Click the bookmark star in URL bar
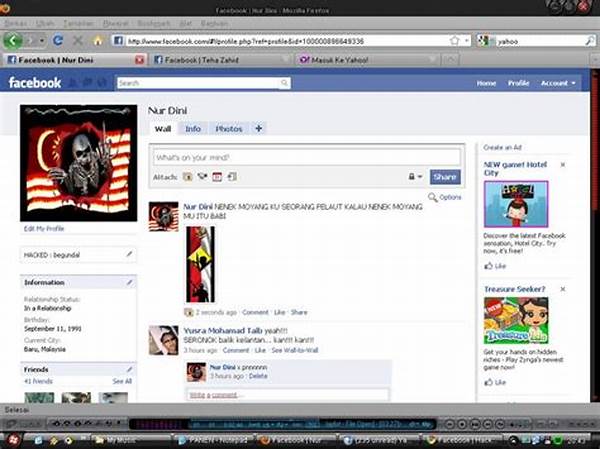This screenshot has height=449, width=600. click(x=455, y=41)
